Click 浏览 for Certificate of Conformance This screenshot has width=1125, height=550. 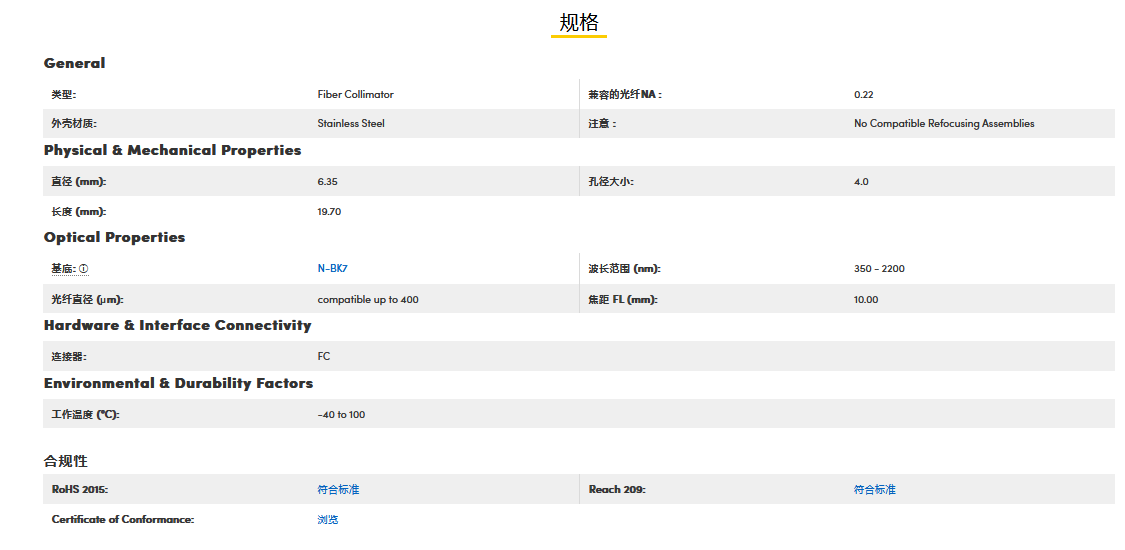coord(328,520)
